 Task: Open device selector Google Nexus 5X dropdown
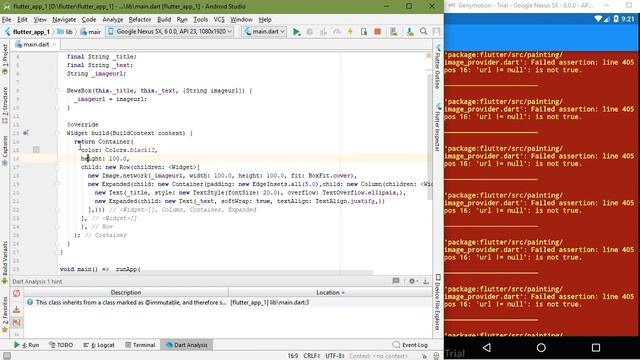tap(170, 31)
